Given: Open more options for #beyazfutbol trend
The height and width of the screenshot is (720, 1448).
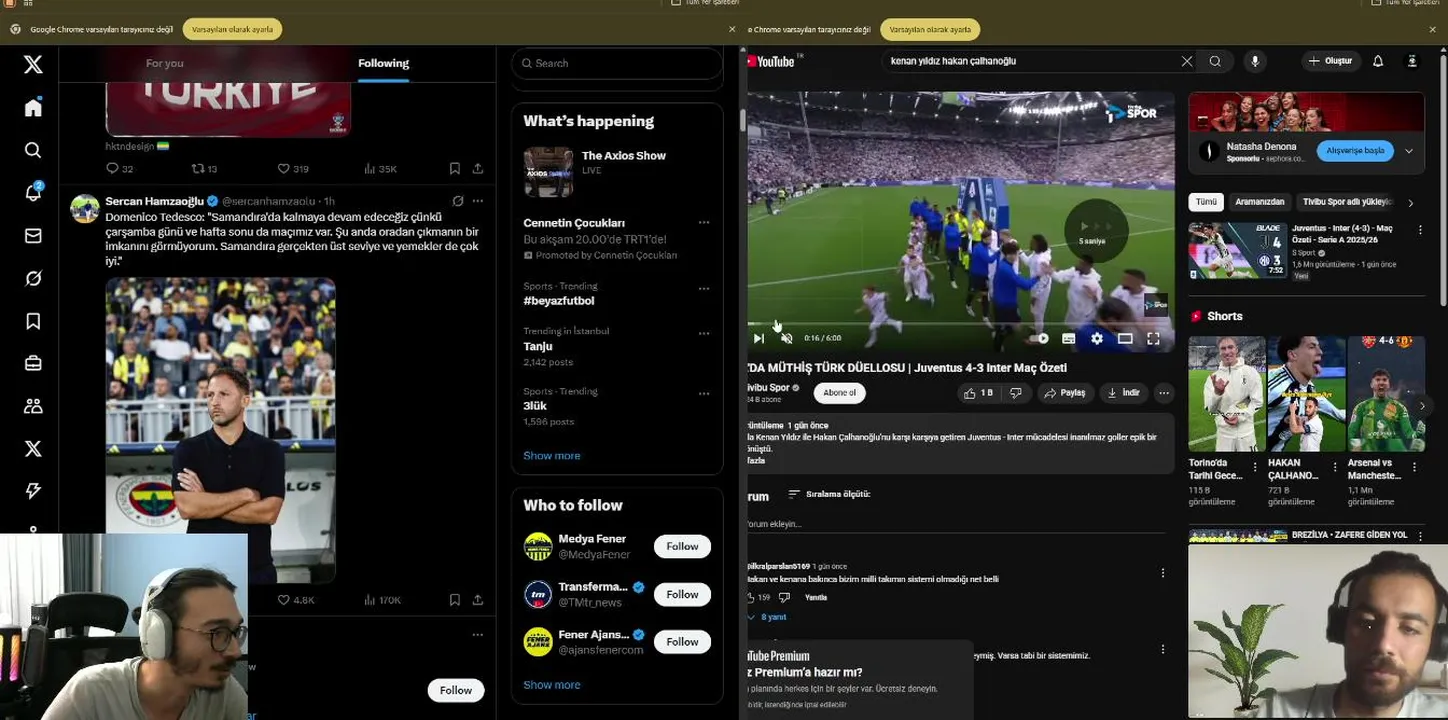Looking at the screenshot, I should coord(704,289).
